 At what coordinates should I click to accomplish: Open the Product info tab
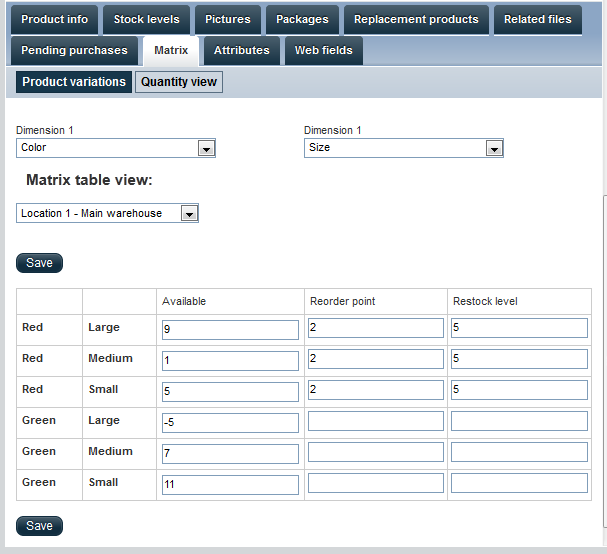(54, 20)
